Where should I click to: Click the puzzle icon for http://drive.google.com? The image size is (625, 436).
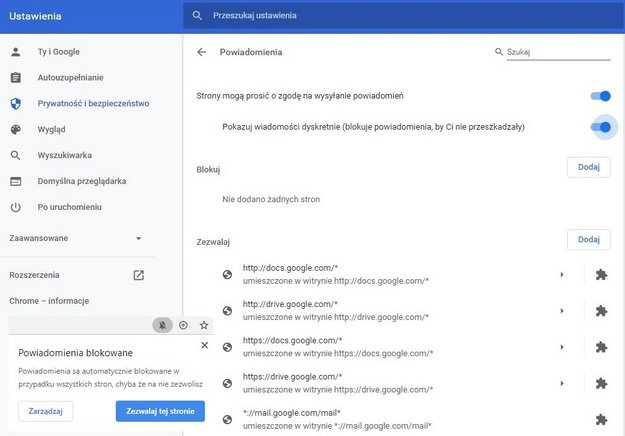click(x=600, y=310)
